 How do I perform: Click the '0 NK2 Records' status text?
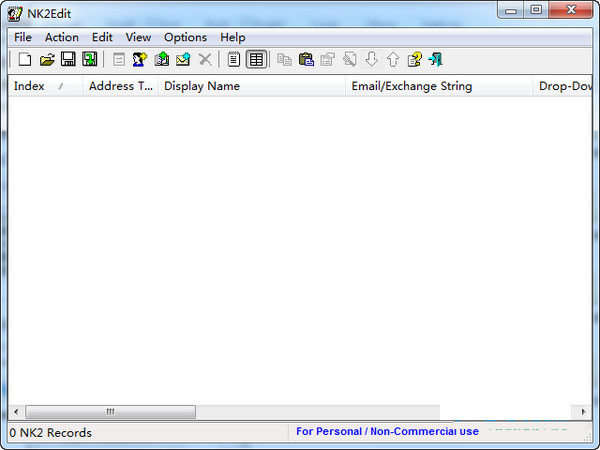tap(51, 433)
